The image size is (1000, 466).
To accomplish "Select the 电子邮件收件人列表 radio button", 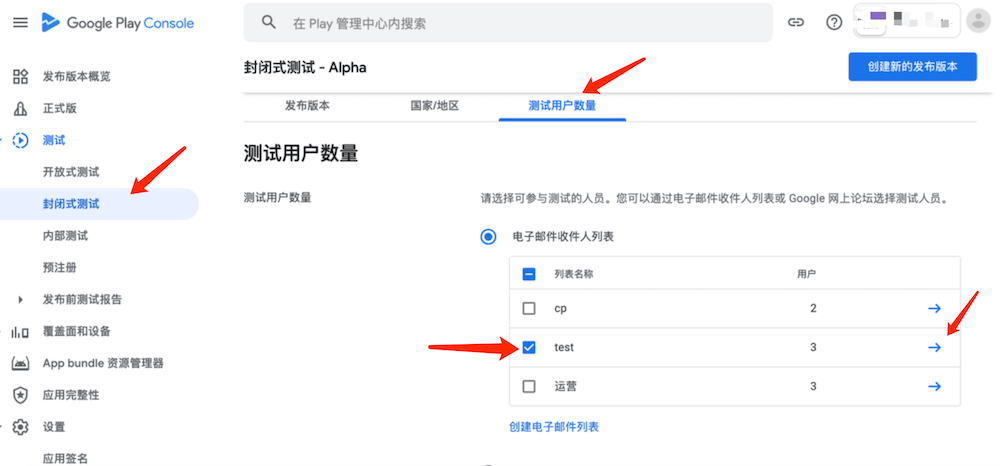I will click(488, 237).
